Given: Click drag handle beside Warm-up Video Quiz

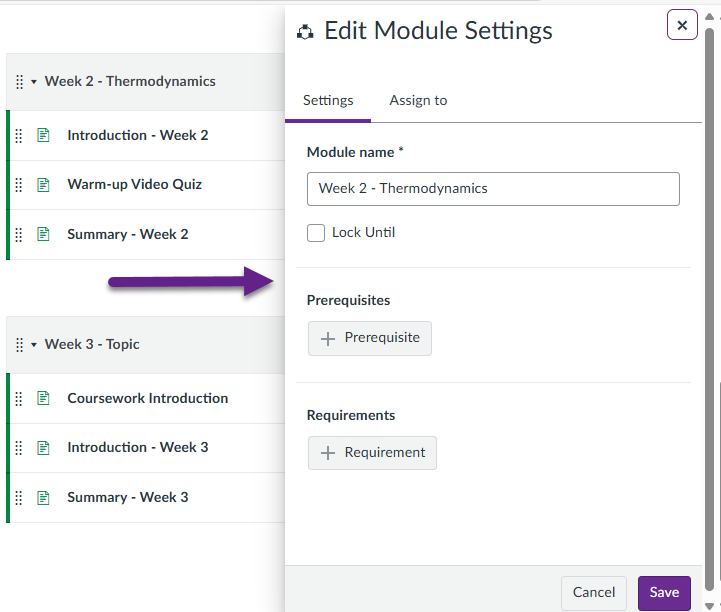Looking at the screenshot, I should [19, 185].
